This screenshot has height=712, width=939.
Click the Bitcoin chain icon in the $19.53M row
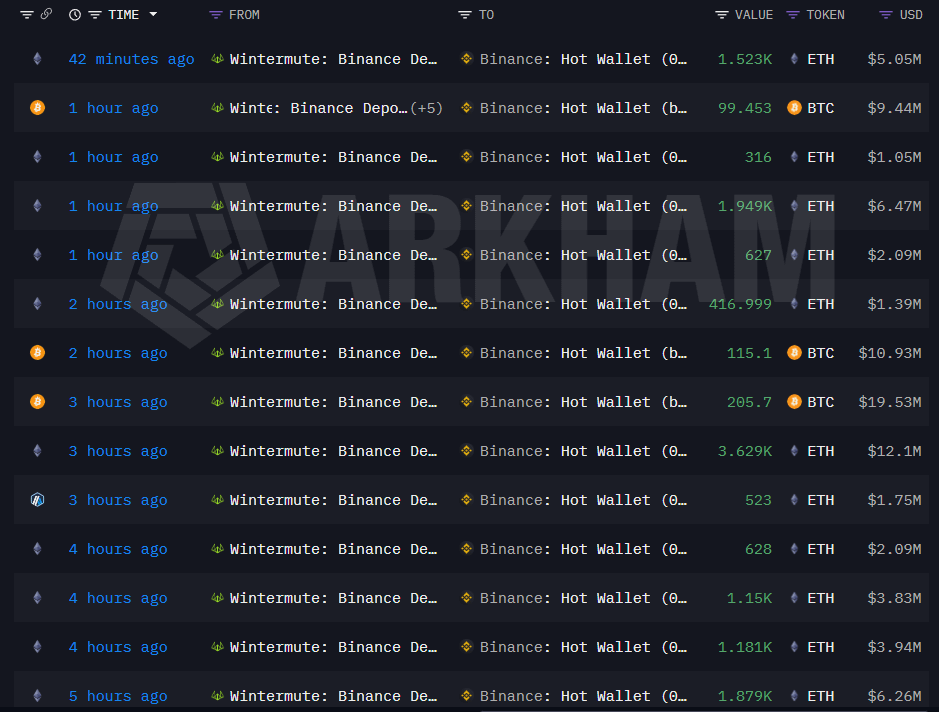[x=37, y=402]
